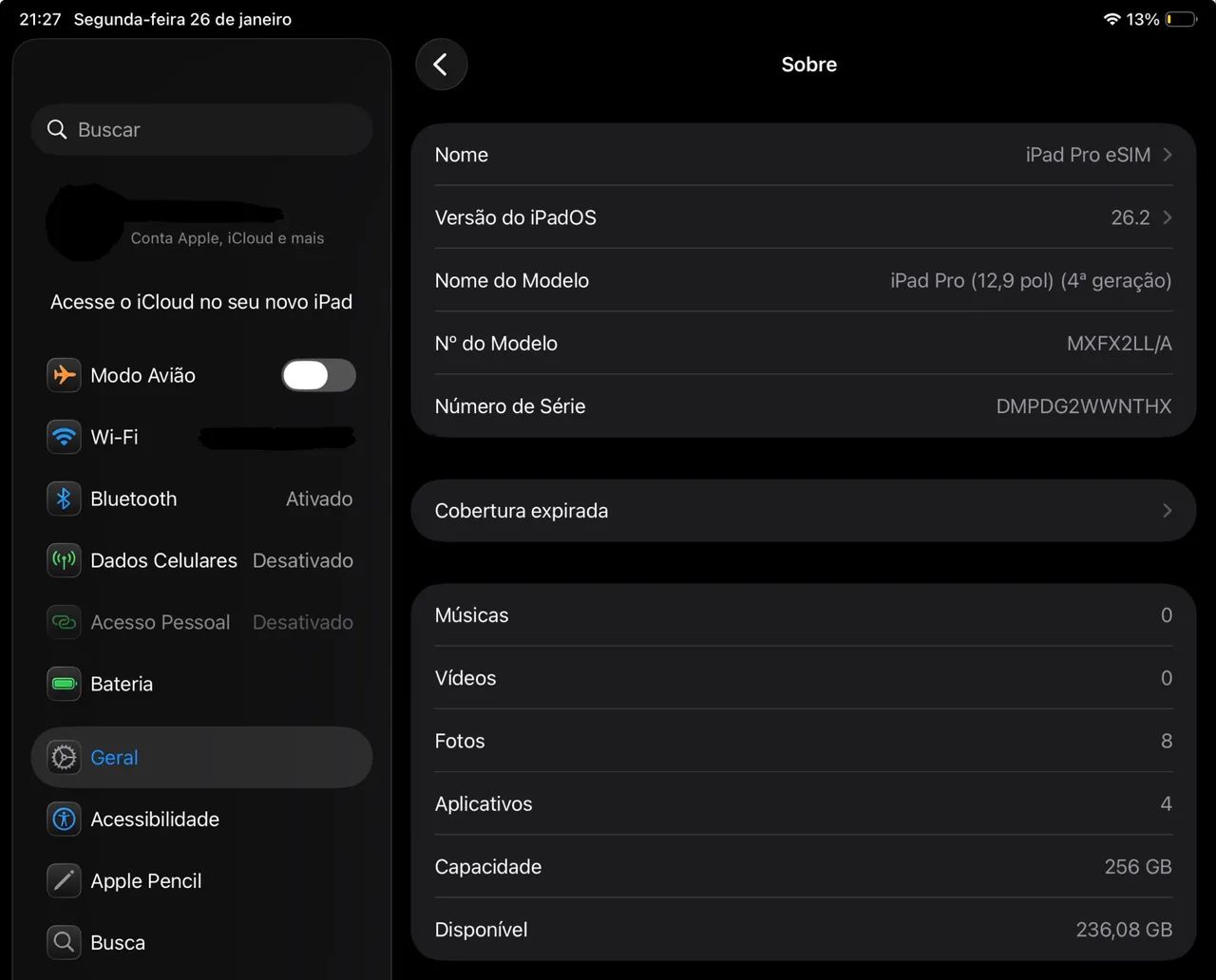Click the Geral gear icon

64,757
